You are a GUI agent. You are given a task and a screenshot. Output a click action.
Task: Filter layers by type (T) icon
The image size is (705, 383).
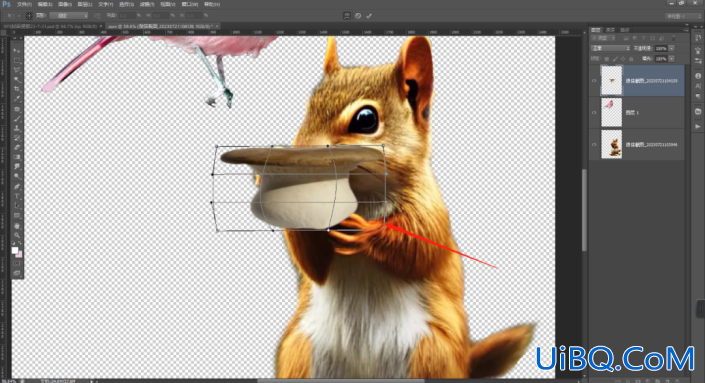[644, 39]
